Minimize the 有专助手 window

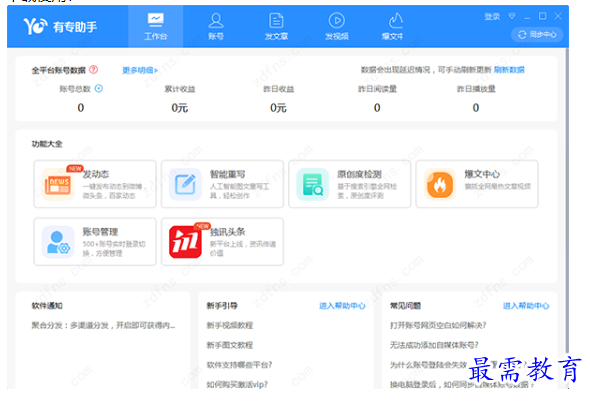tap(527, 17)
